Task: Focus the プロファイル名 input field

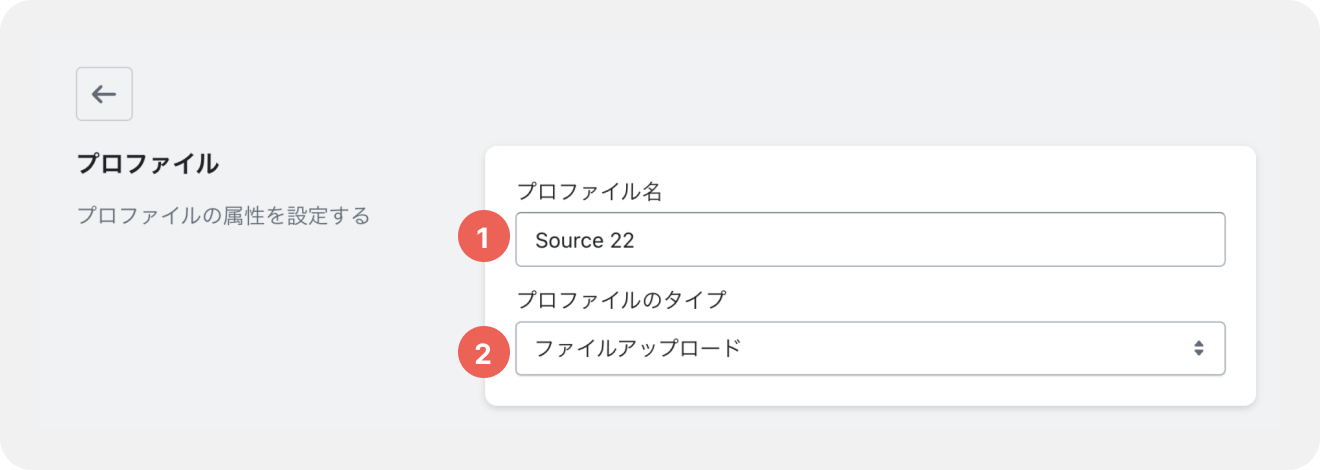Action: click(870, 239)
